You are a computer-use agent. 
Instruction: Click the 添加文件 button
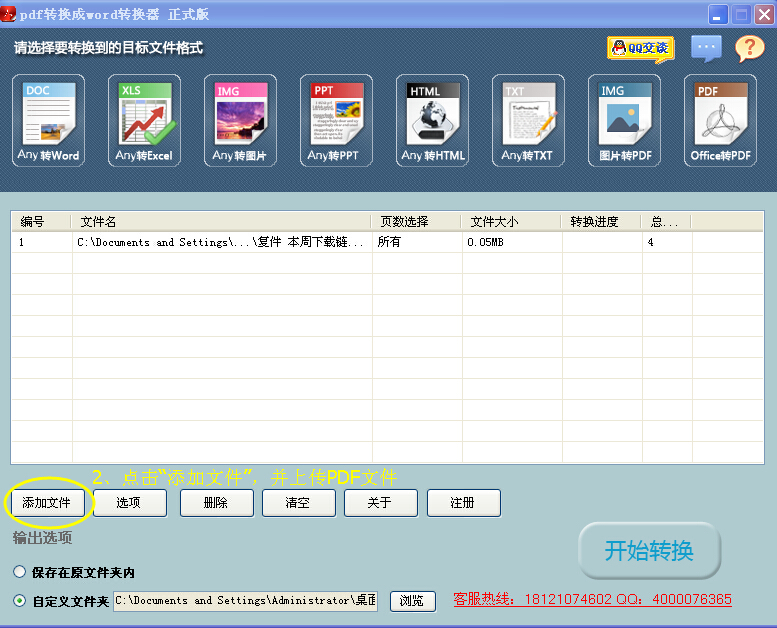pyautogui.click(x=47, y=503)
